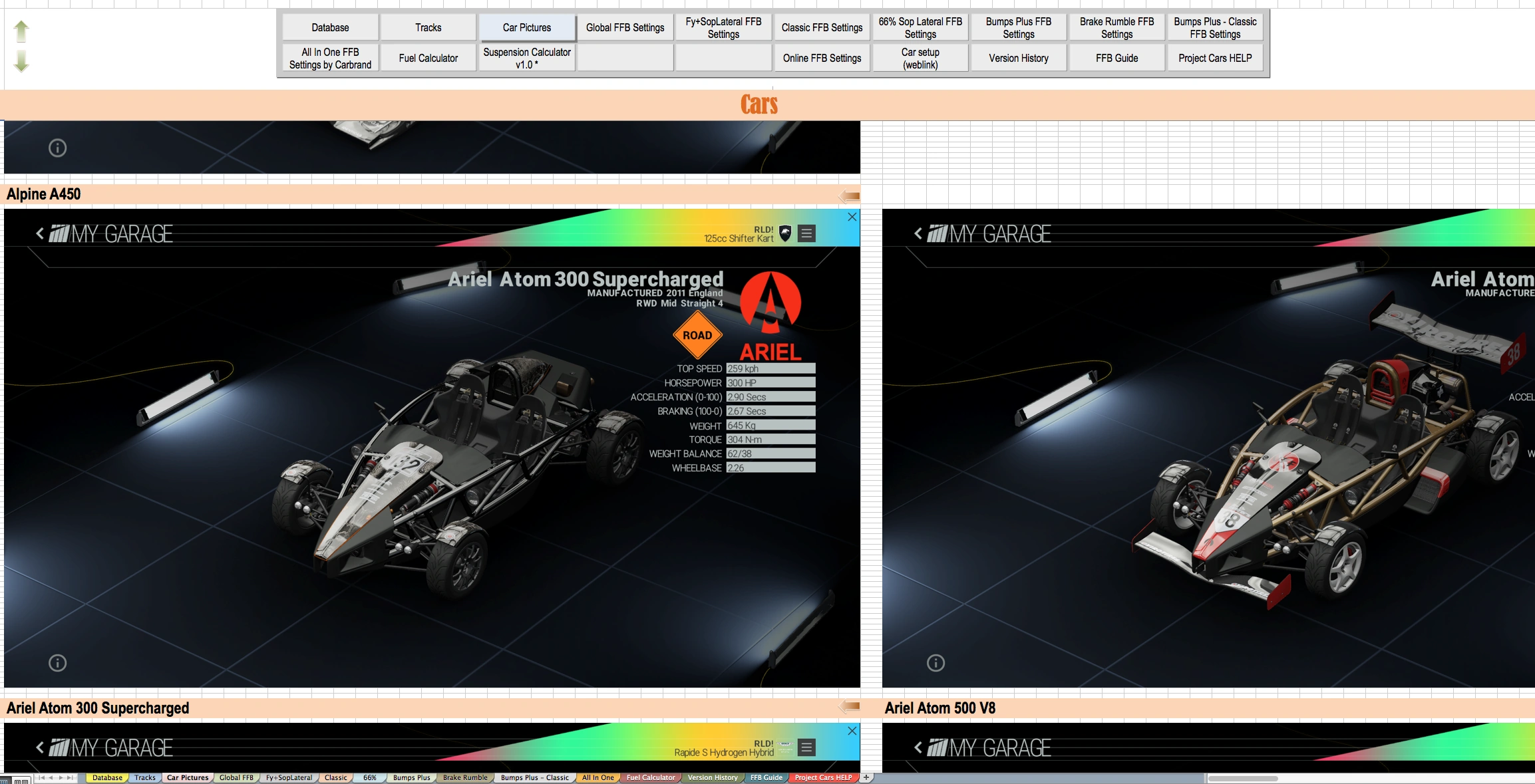Click the green up arrow icon
Viewport: 1535px width, 784px height.
coord(21,31)
